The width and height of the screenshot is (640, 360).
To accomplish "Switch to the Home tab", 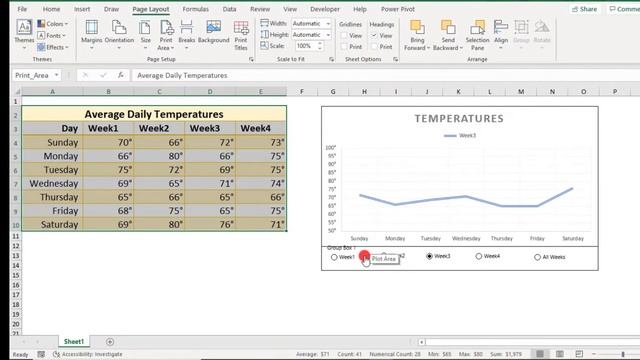I will coord(51,9).
